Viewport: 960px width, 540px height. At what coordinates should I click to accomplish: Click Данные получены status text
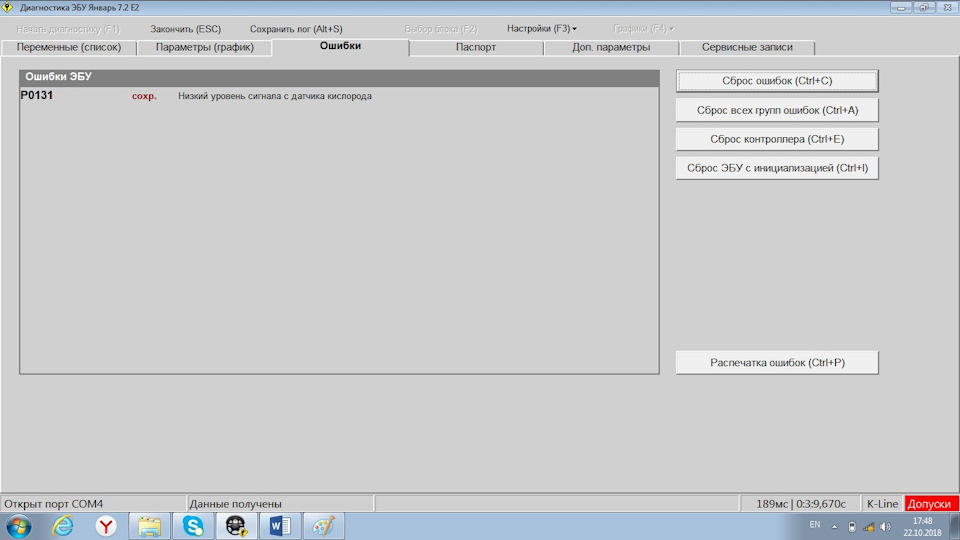236,504
